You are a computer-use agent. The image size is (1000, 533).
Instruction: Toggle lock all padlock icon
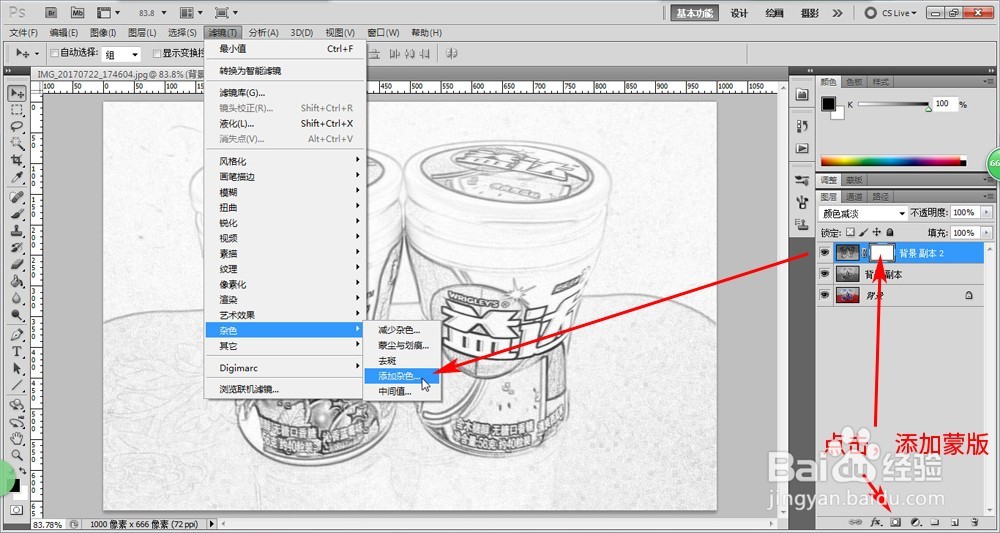(890, 233)
